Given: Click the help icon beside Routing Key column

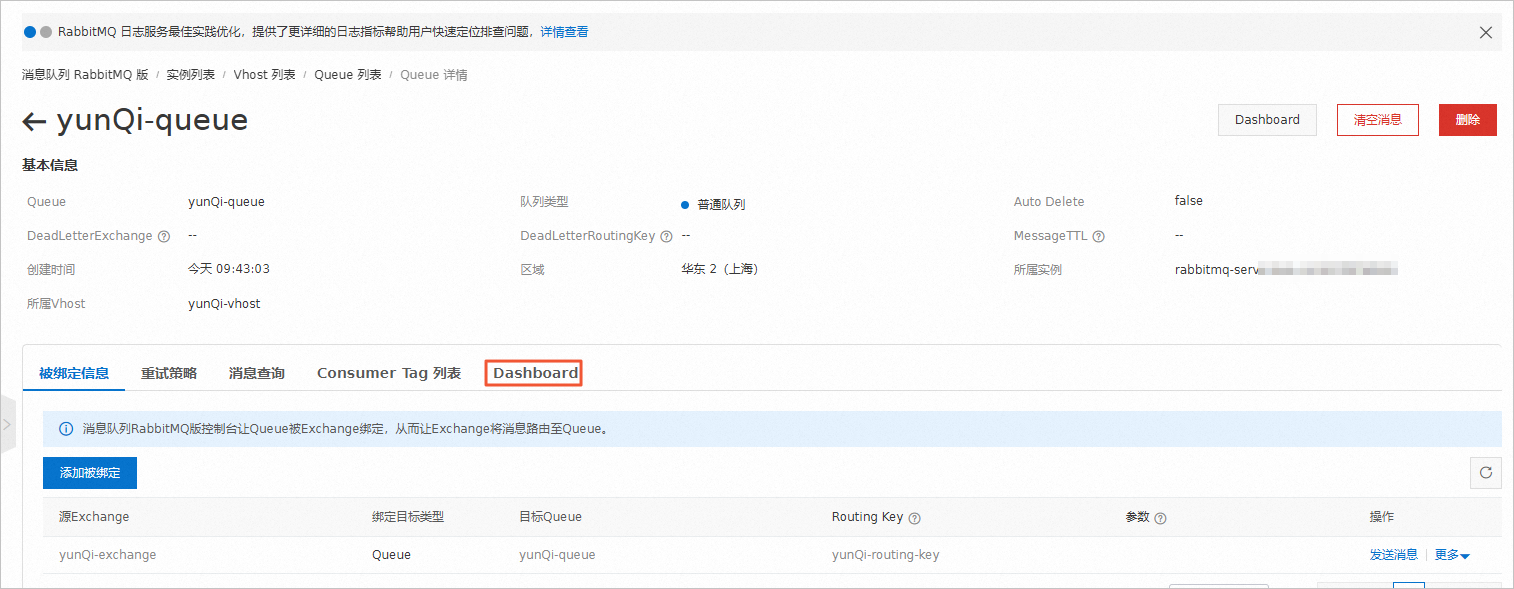Looking at the screenshot, I should pyautogui.click(x=915, y=518).
